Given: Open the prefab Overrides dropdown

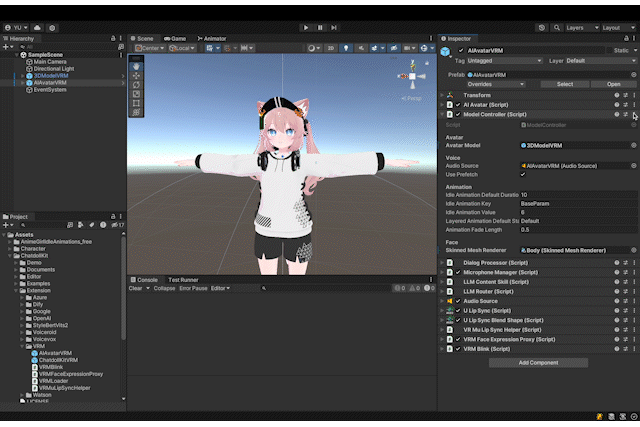Looking at the screenshot, I should (x=491, y=84).
